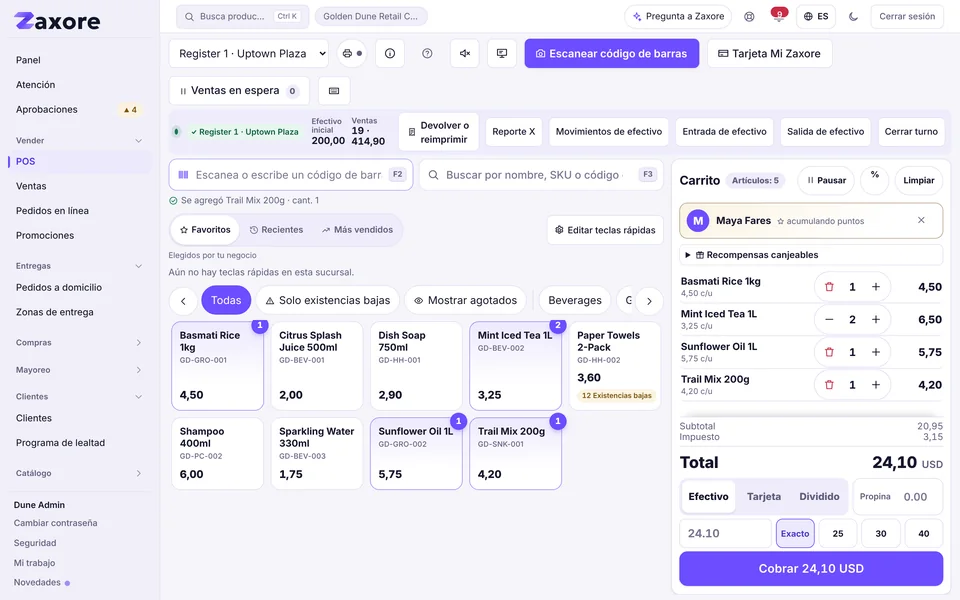
Task: Expand Recompensas canjeables section
Action: [x=811, y=255]
